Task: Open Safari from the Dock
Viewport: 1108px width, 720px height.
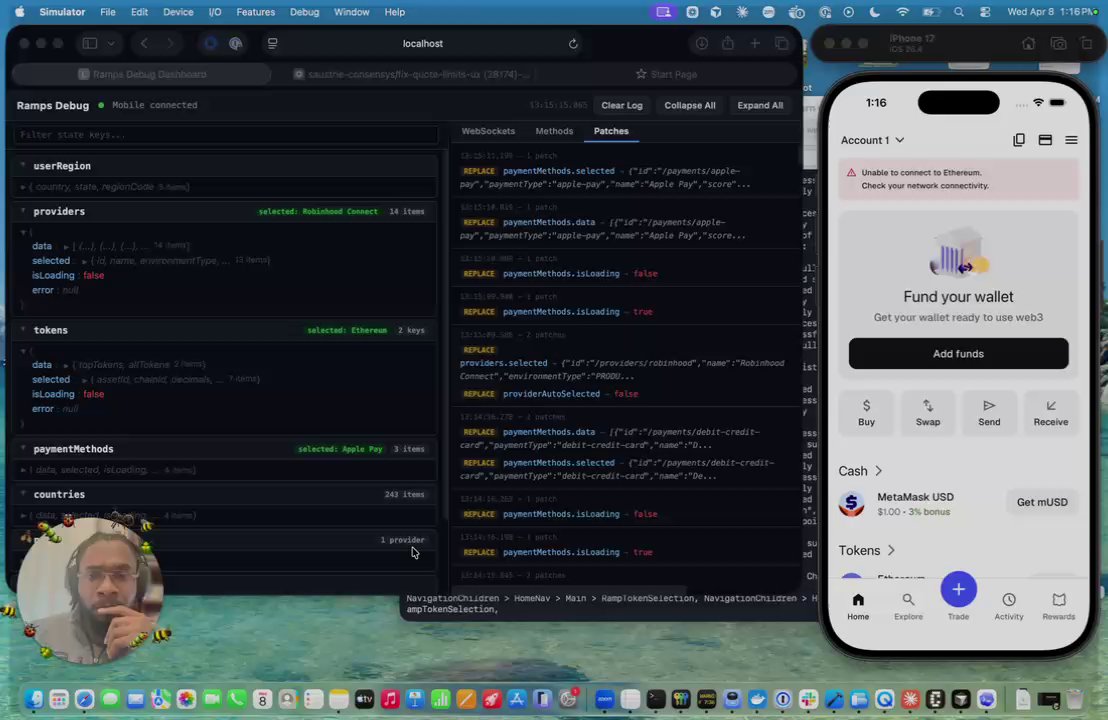Action: coord(85,700)
